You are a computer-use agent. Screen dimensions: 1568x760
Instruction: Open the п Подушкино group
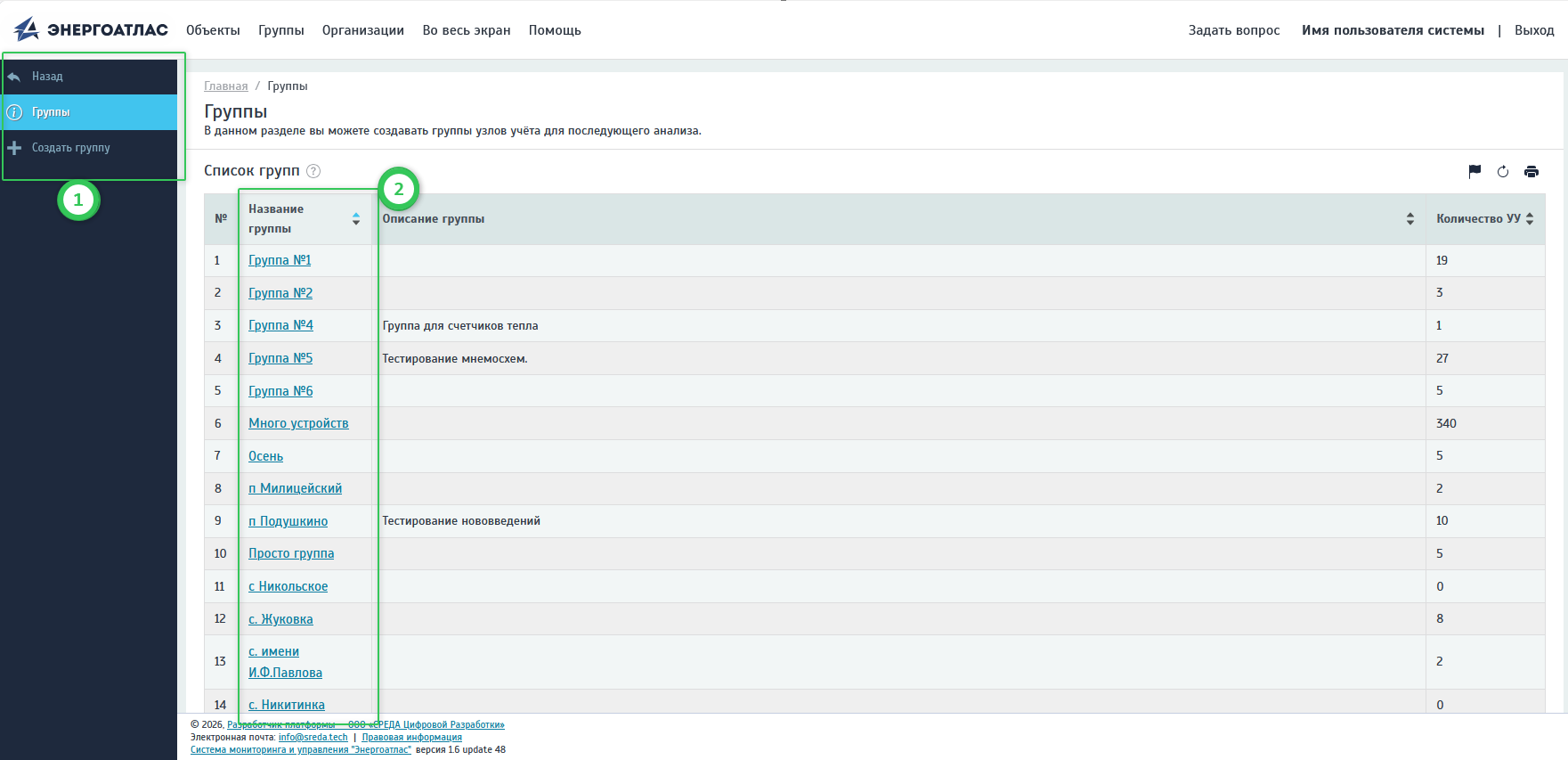288,521
